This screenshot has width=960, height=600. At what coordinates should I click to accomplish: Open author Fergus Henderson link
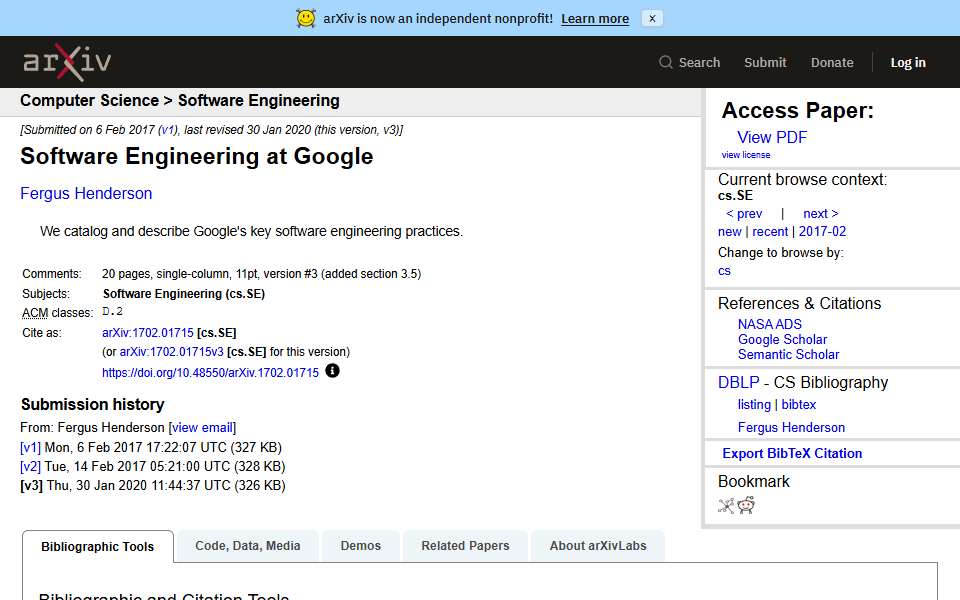86,193
